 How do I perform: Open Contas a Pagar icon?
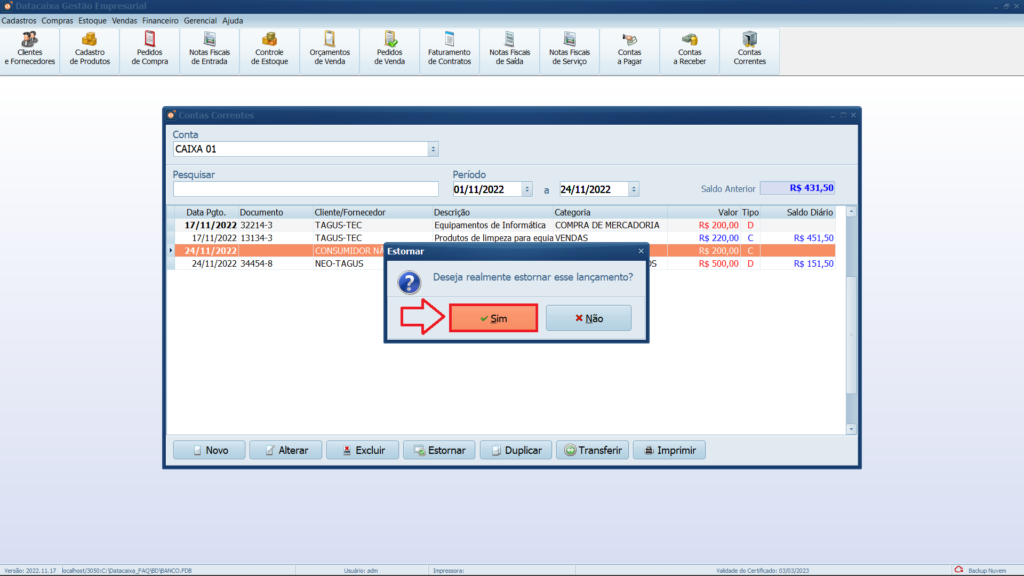pos(629,48)
